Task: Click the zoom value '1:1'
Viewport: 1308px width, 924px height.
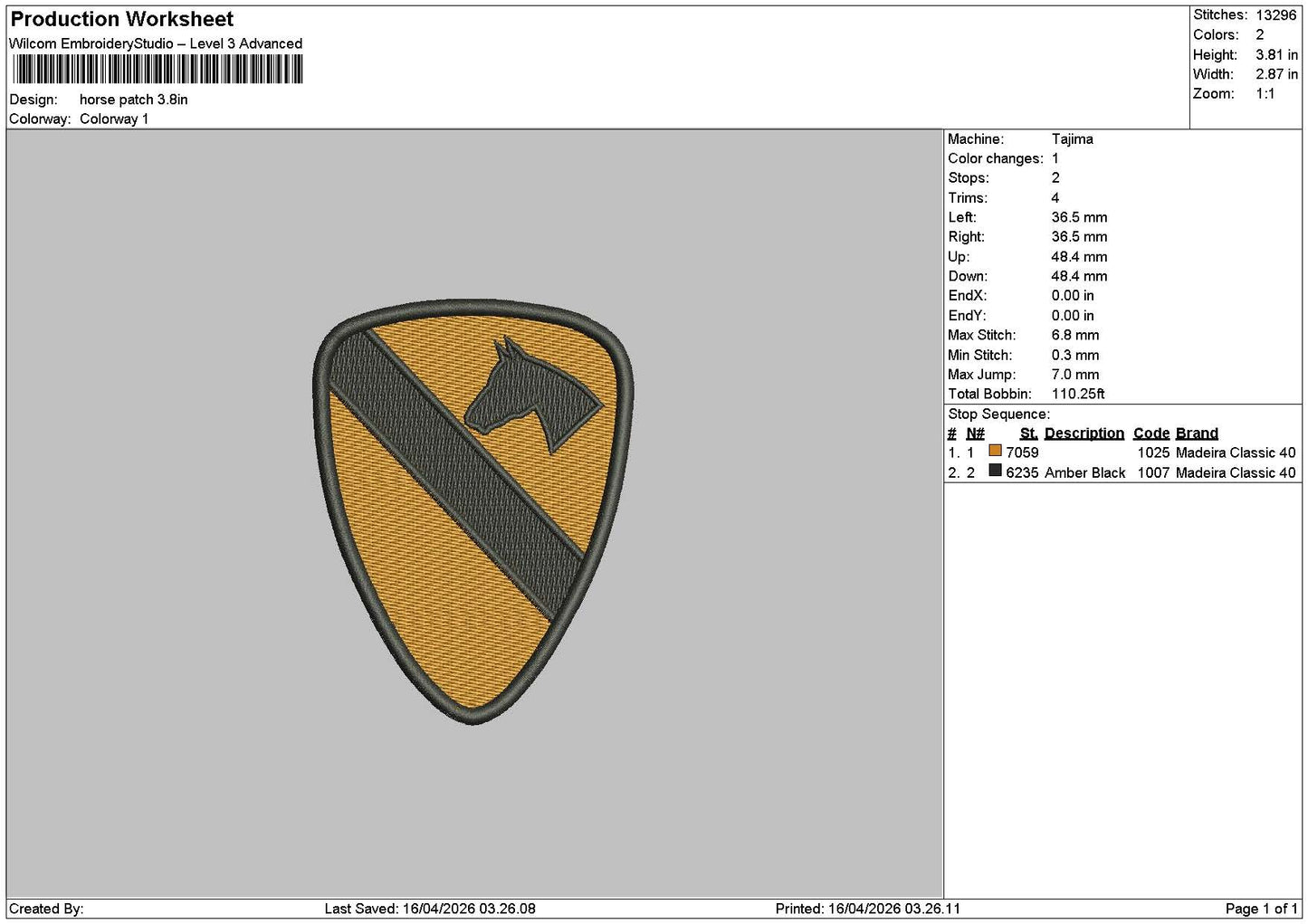Action: pyautogui.click(x=1265, y=94)
